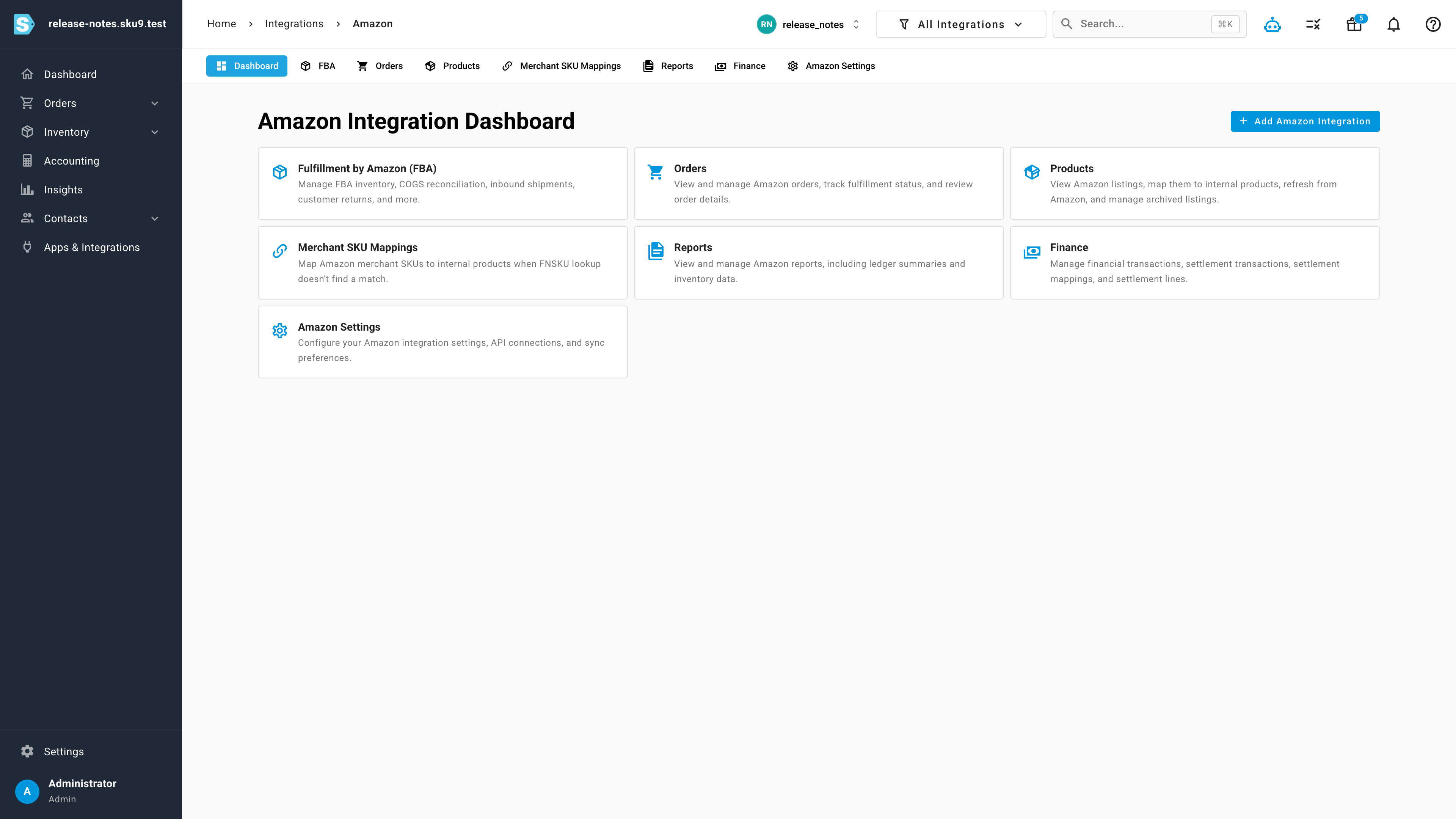Click the Amazon Settings card gear icon
1456x819 pixels.
280,331
